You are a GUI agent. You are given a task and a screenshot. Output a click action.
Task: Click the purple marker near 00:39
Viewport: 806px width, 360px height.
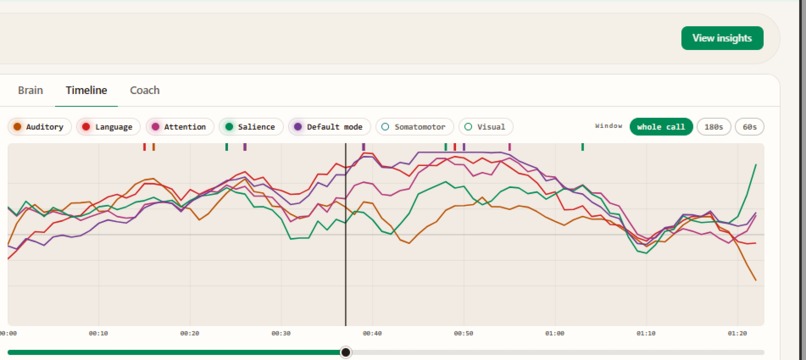tap(363, 147)
